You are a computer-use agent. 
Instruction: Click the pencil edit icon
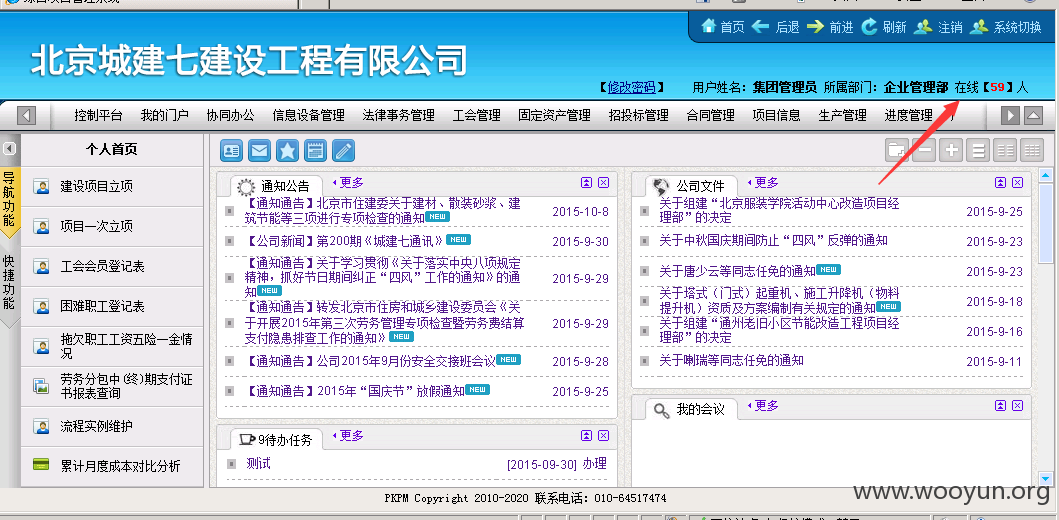(343, 150)
